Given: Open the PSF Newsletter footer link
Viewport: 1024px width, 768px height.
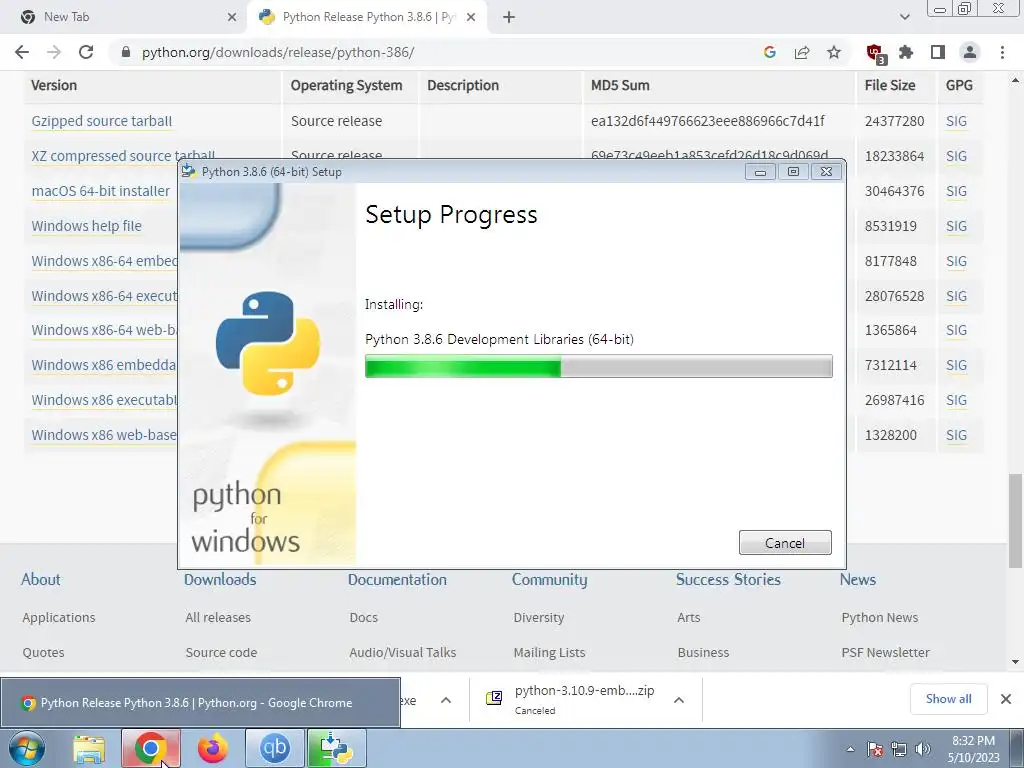Looking at the screenshot, I should point(886,652).
